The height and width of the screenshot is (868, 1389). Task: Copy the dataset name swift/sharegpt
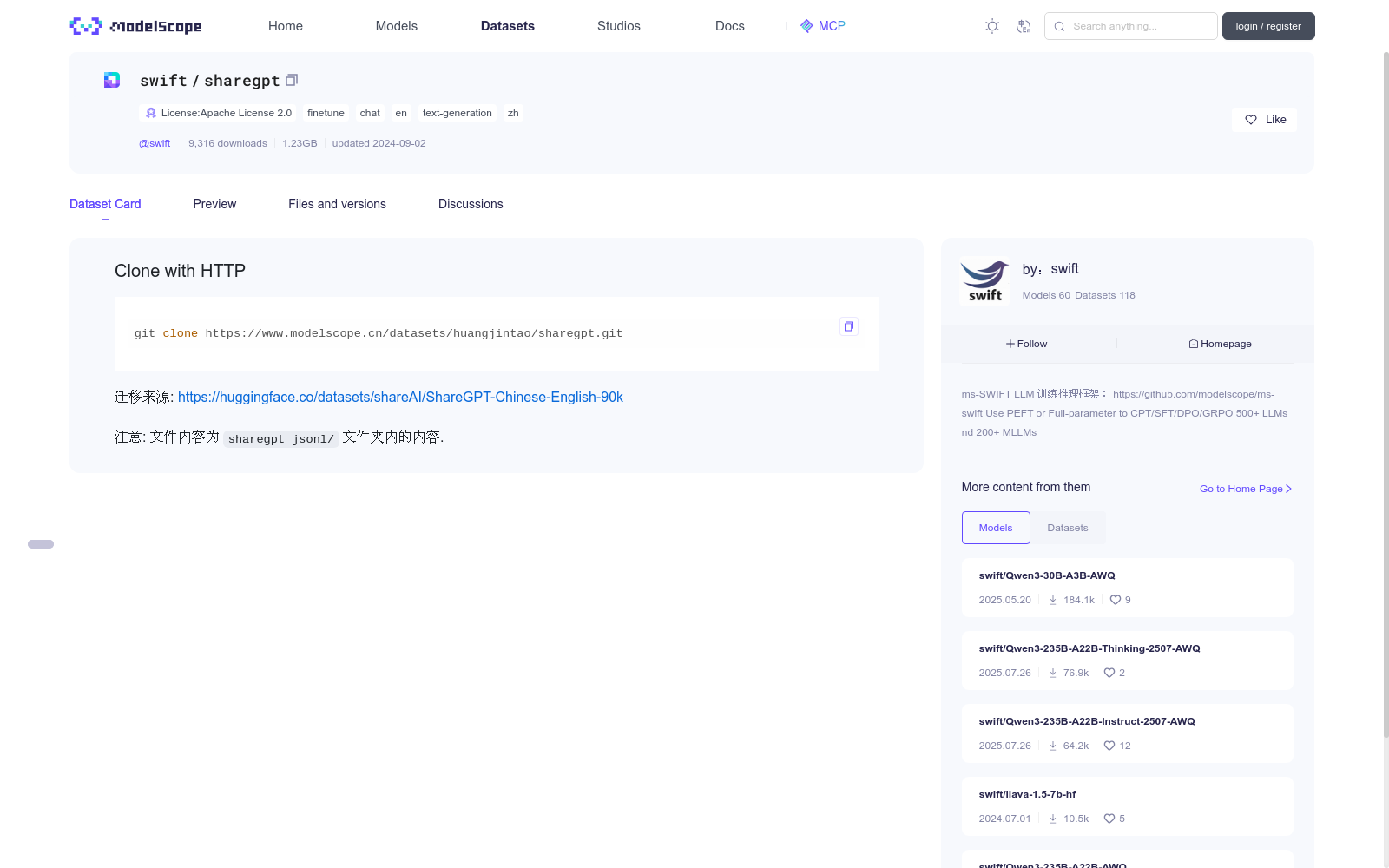point(292,80)
